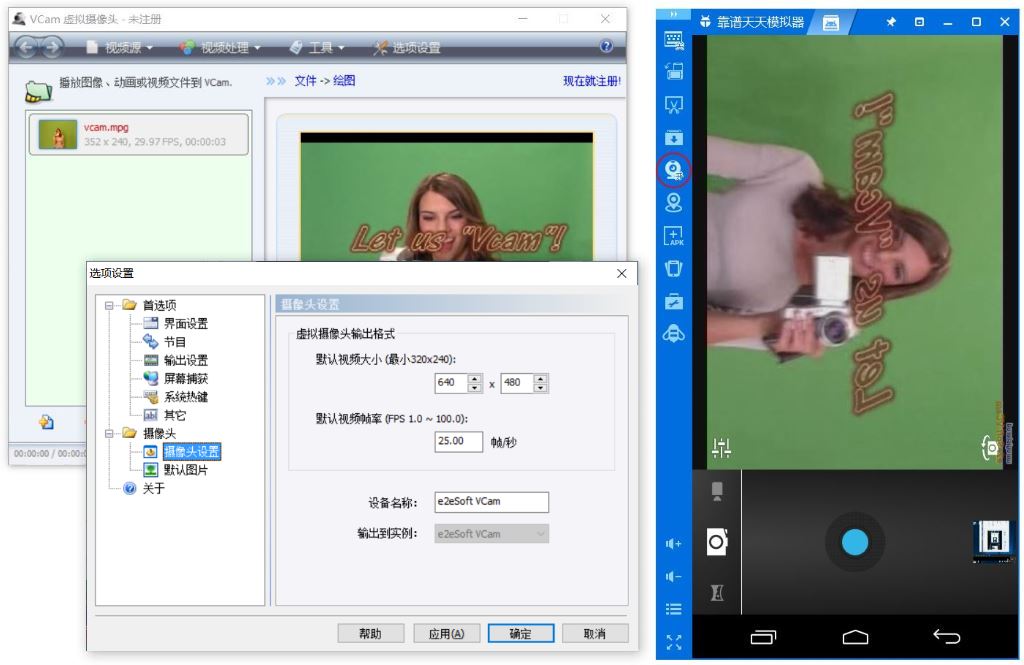Click the help question mark icon in VCam
1024x665 pixels.
pyautogui.click(x=606, y=47)
